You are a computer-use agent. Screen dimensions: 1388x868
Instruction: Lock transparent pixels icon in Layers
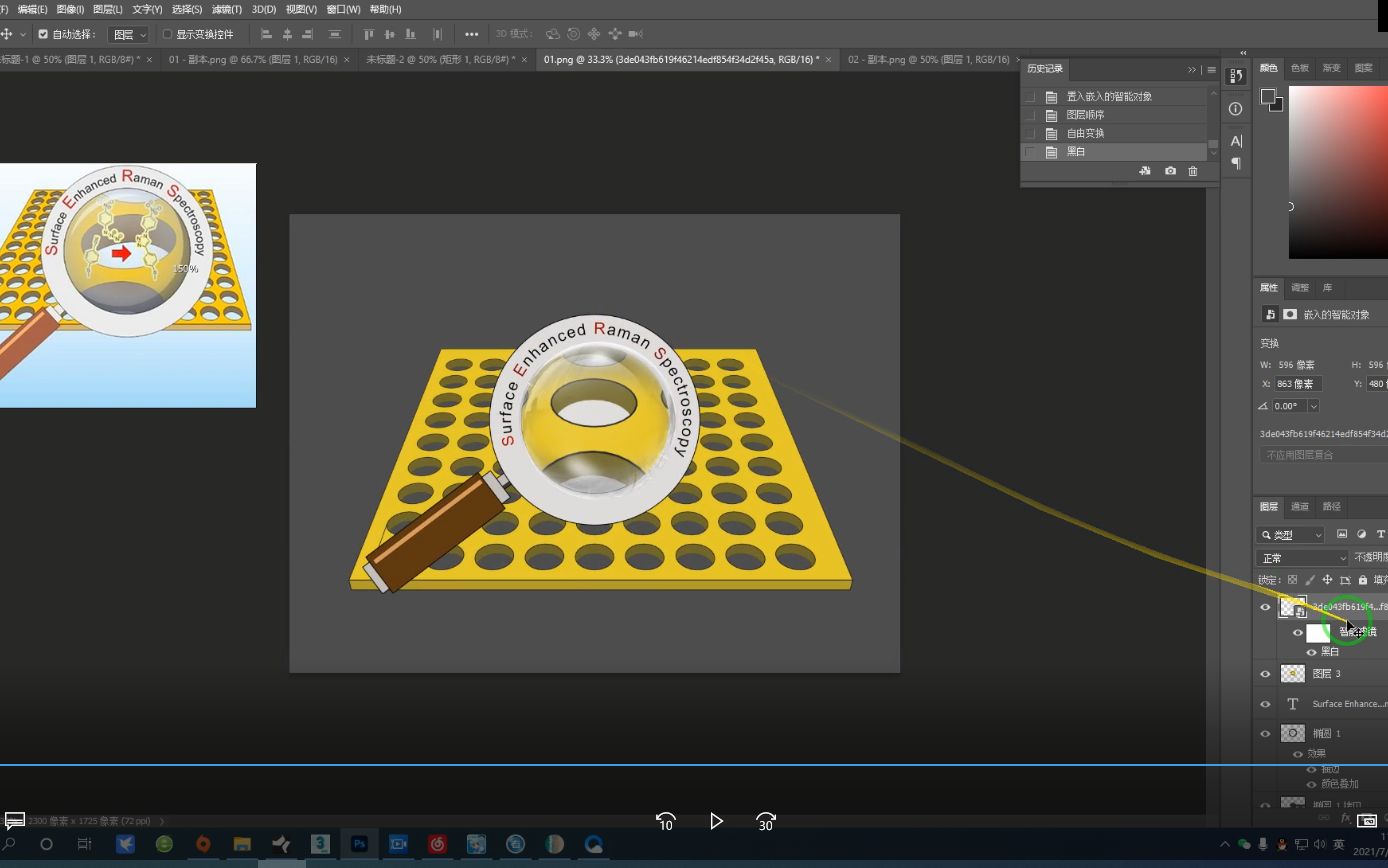1292,580
